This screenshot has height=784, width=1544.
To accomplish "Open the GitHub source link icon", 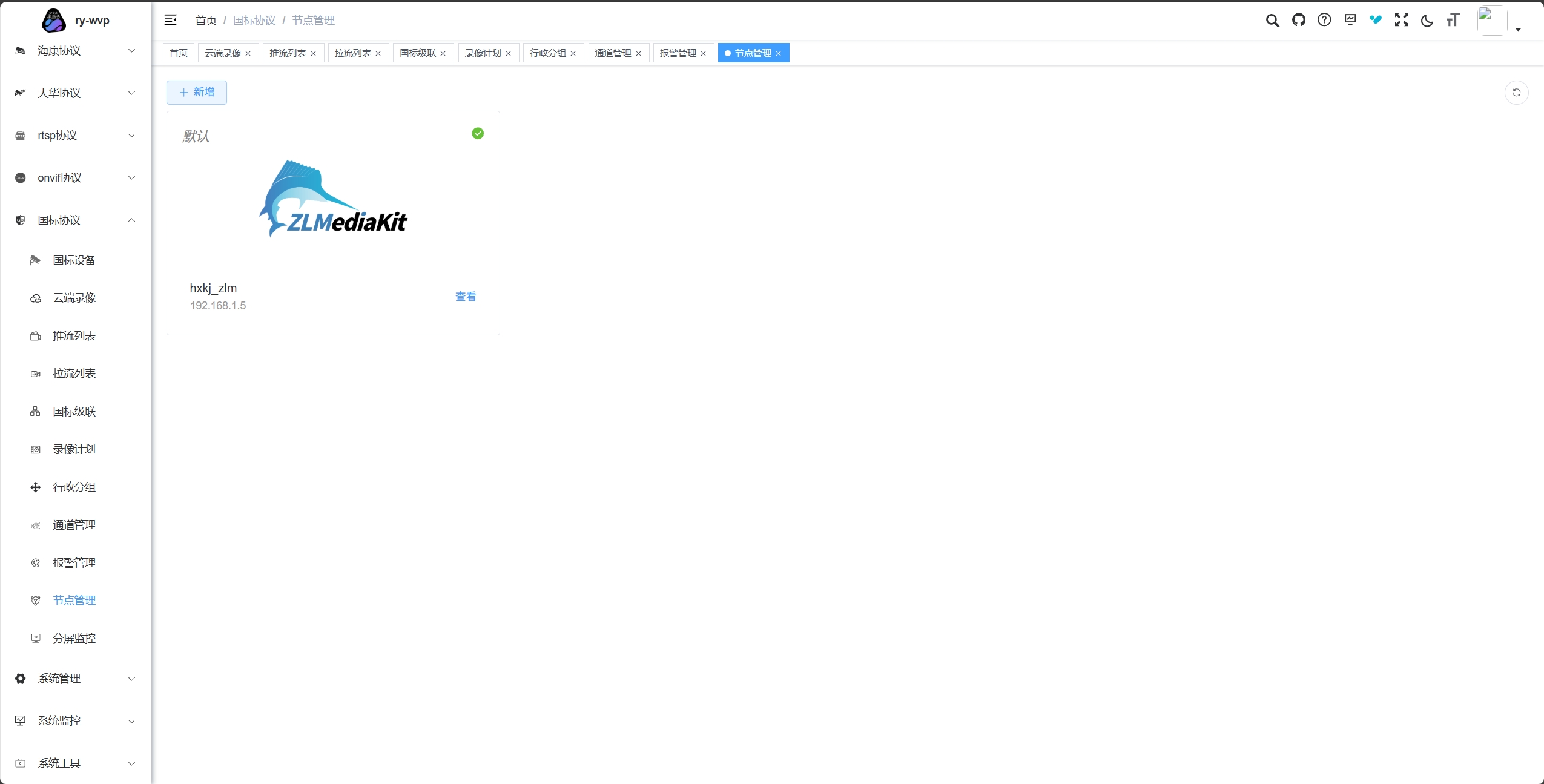I will (1298, 21).
